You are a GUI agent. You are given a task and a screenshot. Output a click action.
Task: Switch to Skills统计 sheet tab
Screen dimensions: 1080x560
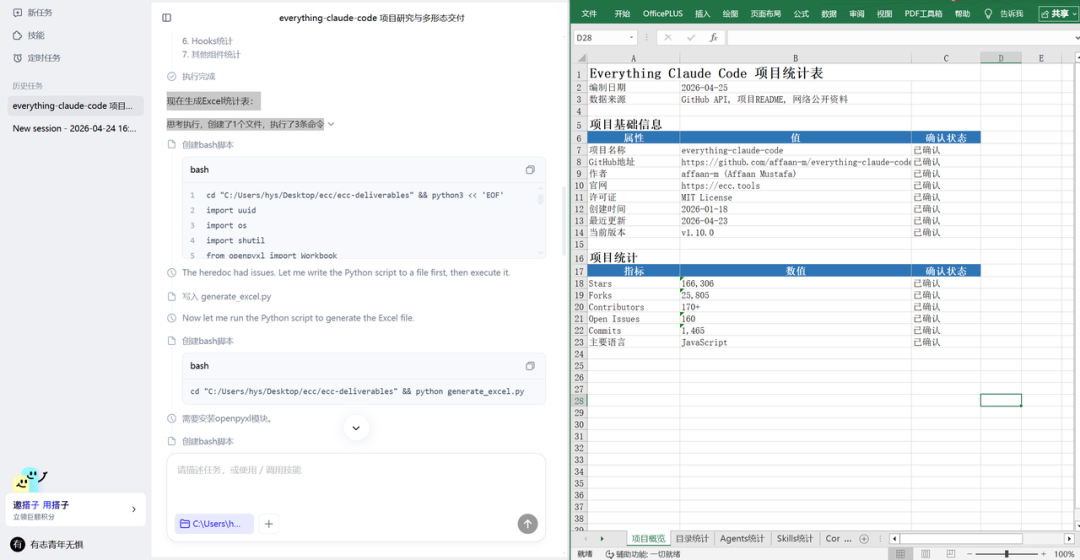pos(795,539)
